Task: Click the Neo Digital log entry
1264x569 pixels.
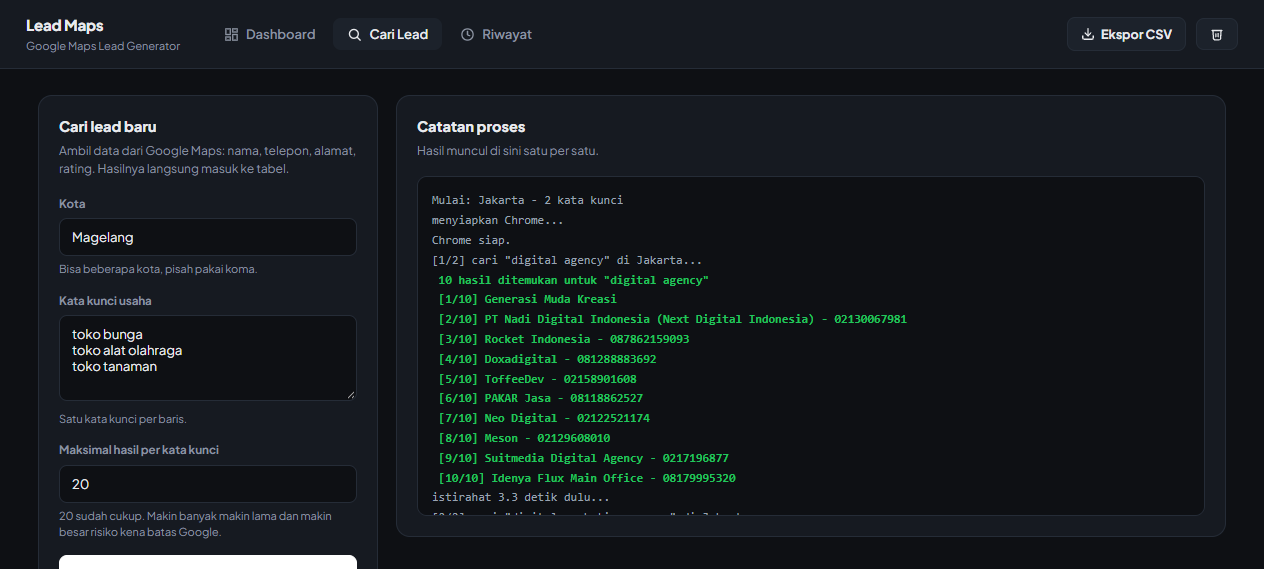Action: (544, 418)
